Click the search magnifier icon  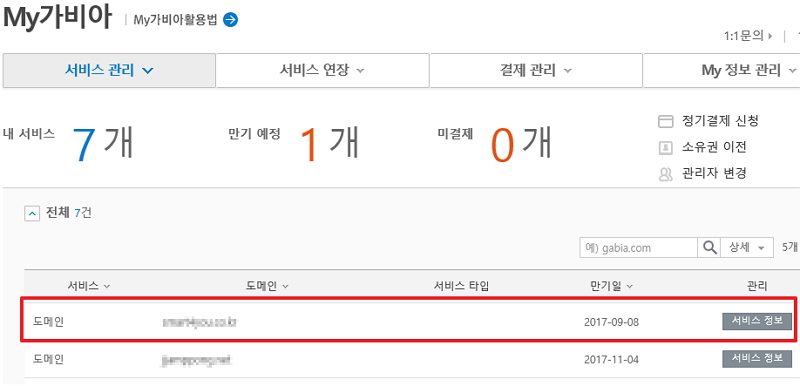pos(709,248)
